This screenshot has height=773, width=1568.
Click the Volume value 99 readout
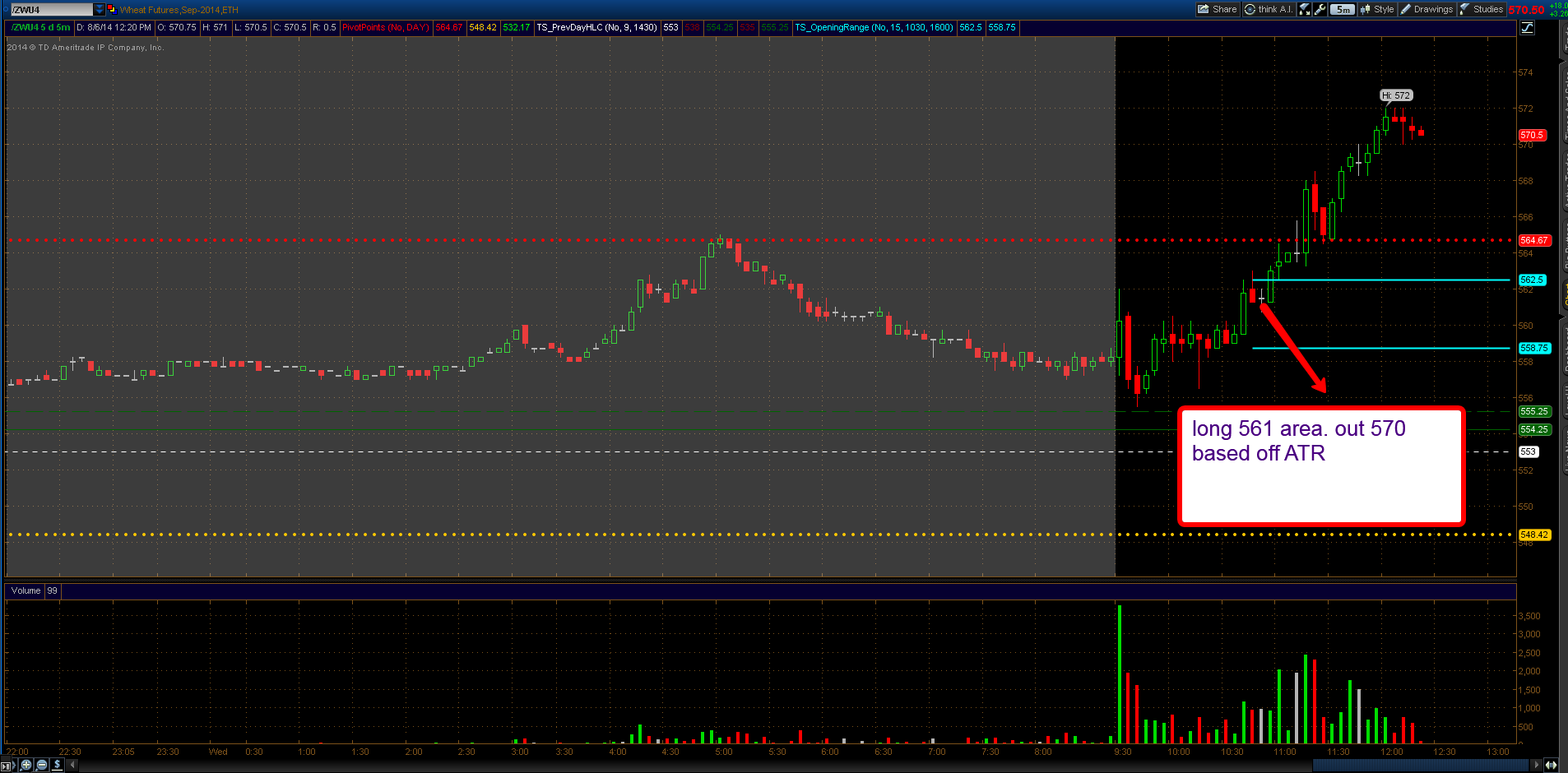coord(52,590)
